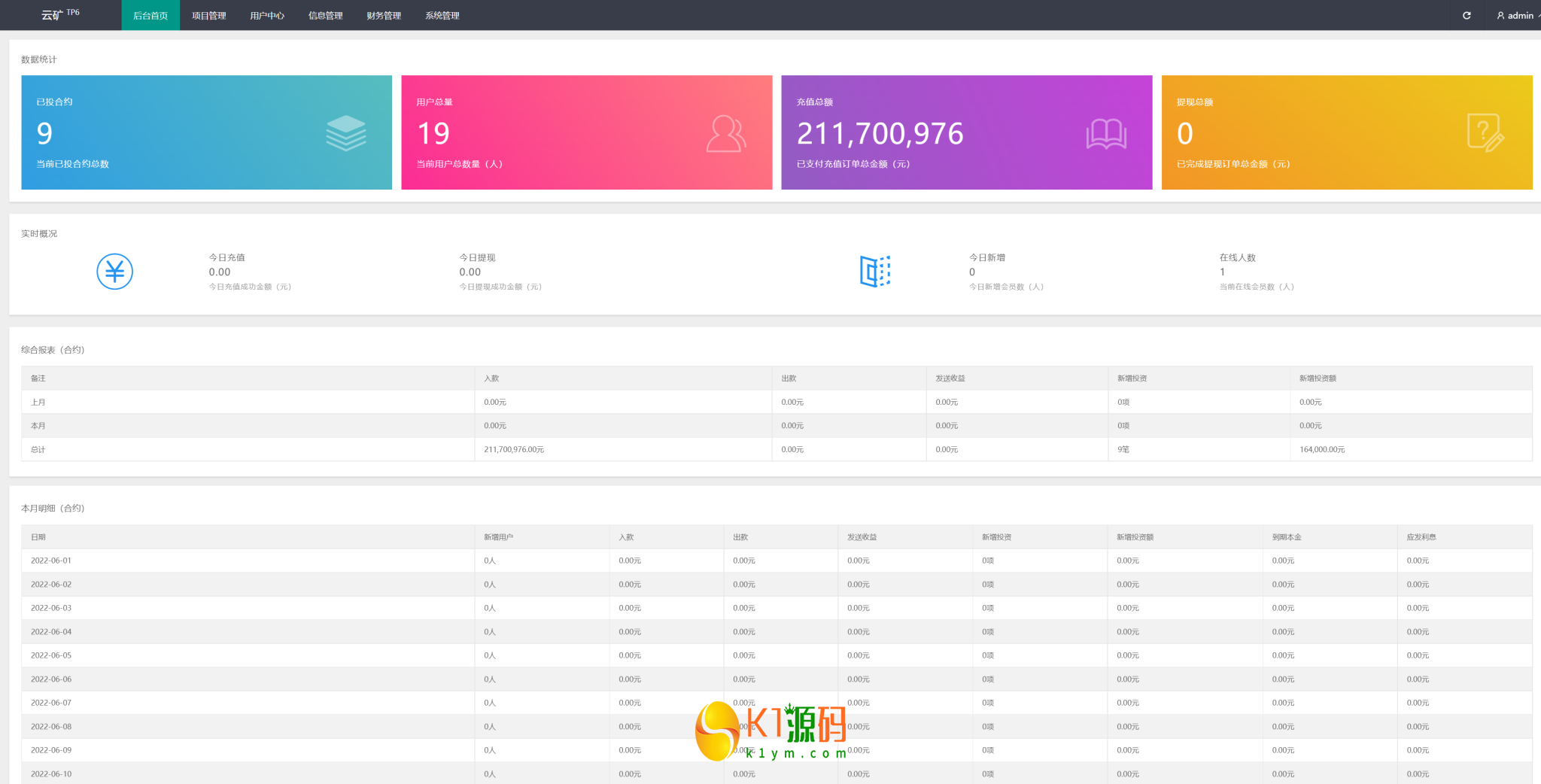Click 211,700,976.00元 in the 总计 row

pos(514,450)
